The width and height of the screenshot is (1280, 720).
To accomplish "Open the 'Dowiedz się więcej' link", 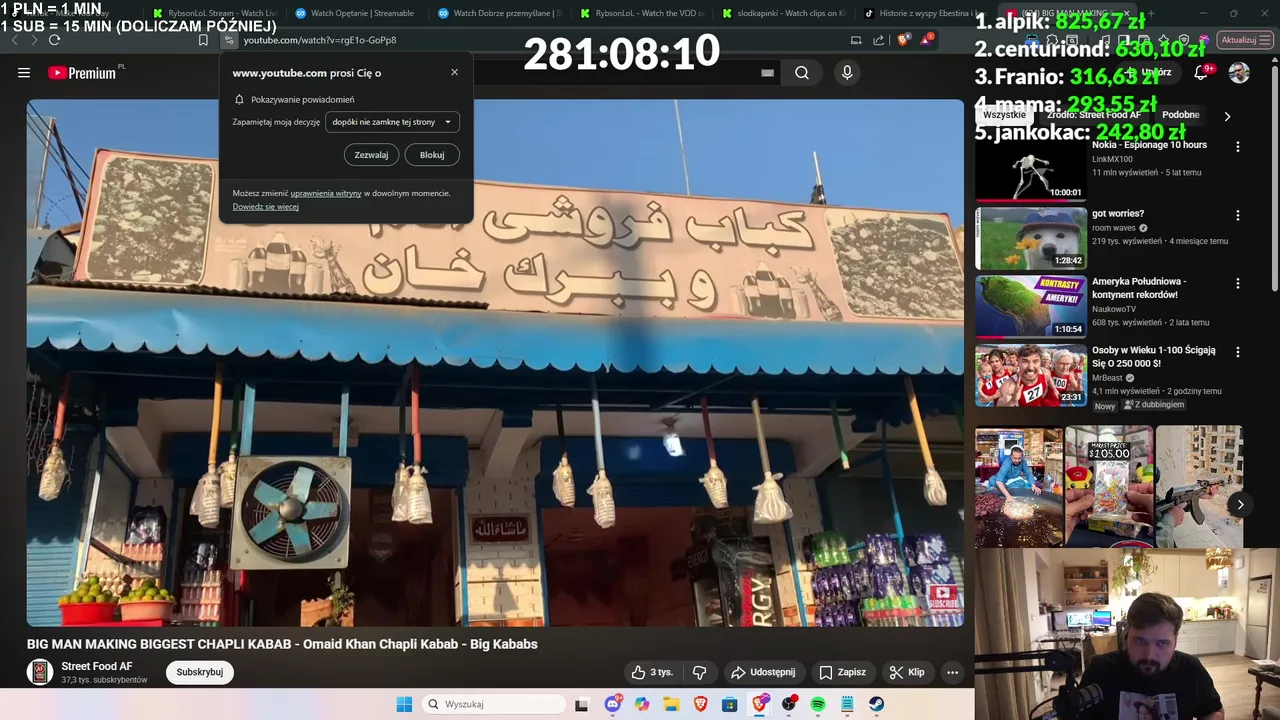I will click(x=266, y=207).
